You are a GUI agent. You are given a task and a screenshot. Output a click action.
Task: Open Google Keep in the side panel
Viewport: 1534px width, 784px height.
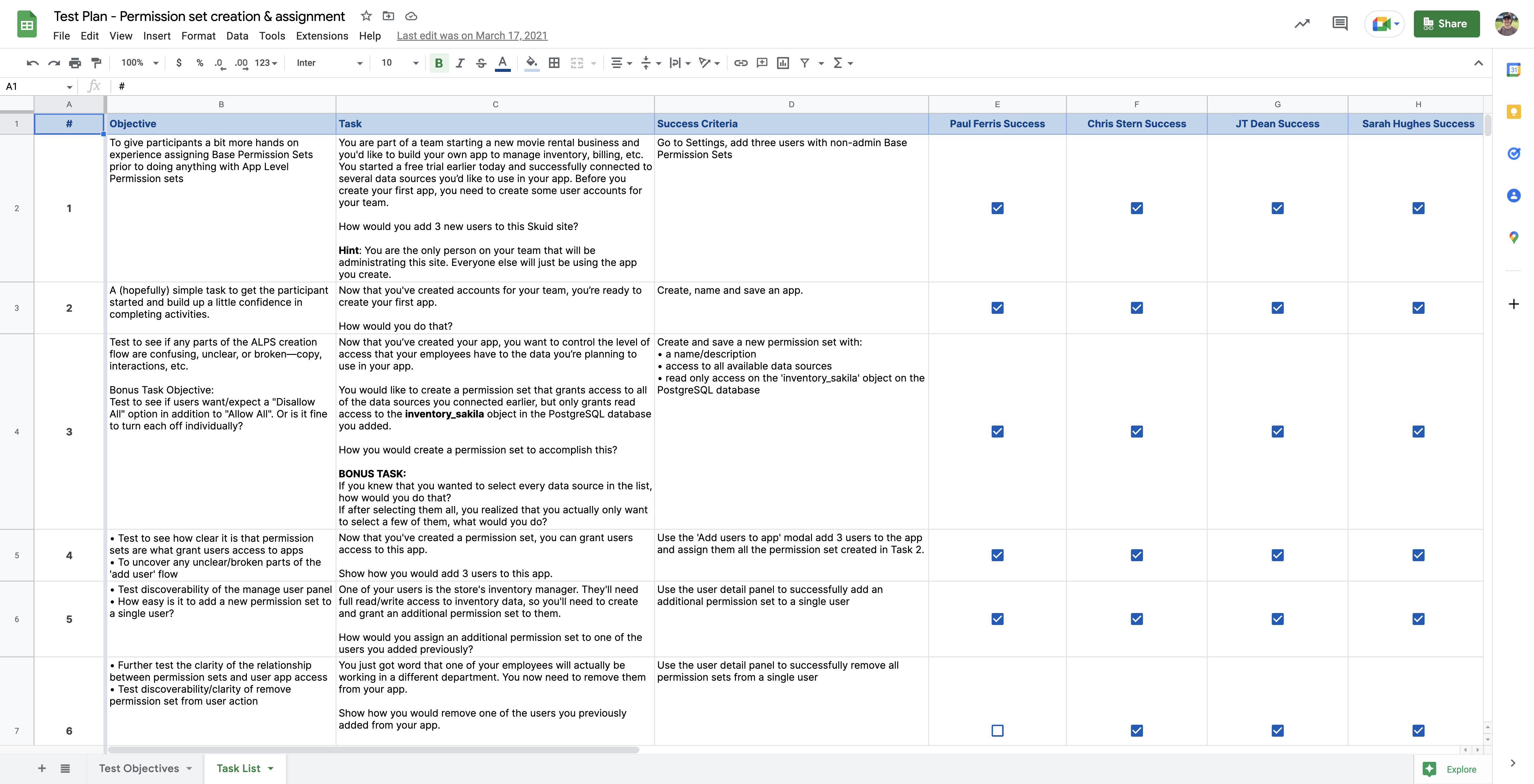pyautogui.click(x=1513, y=111)
